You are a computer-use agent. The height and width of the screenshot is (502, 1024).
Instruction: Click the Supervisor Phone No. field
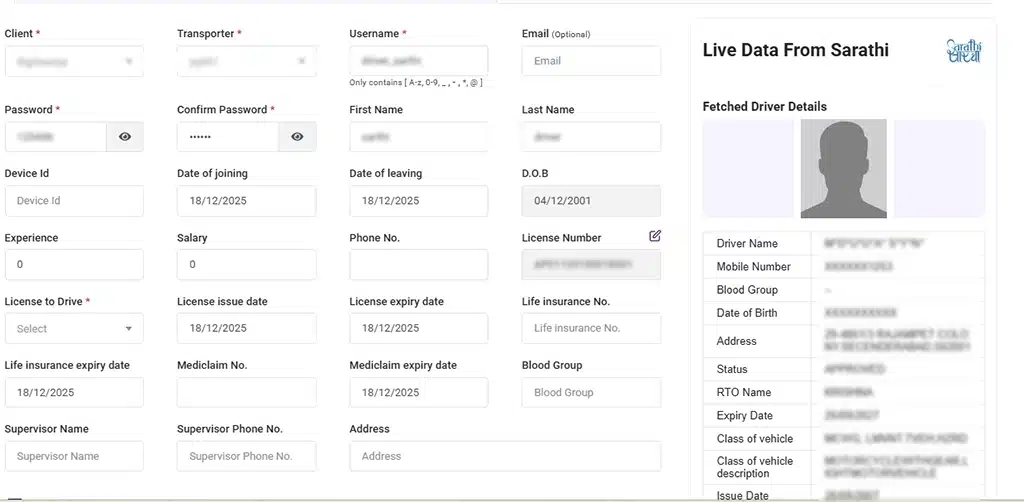pyautogui.click(x=246, y=456)
